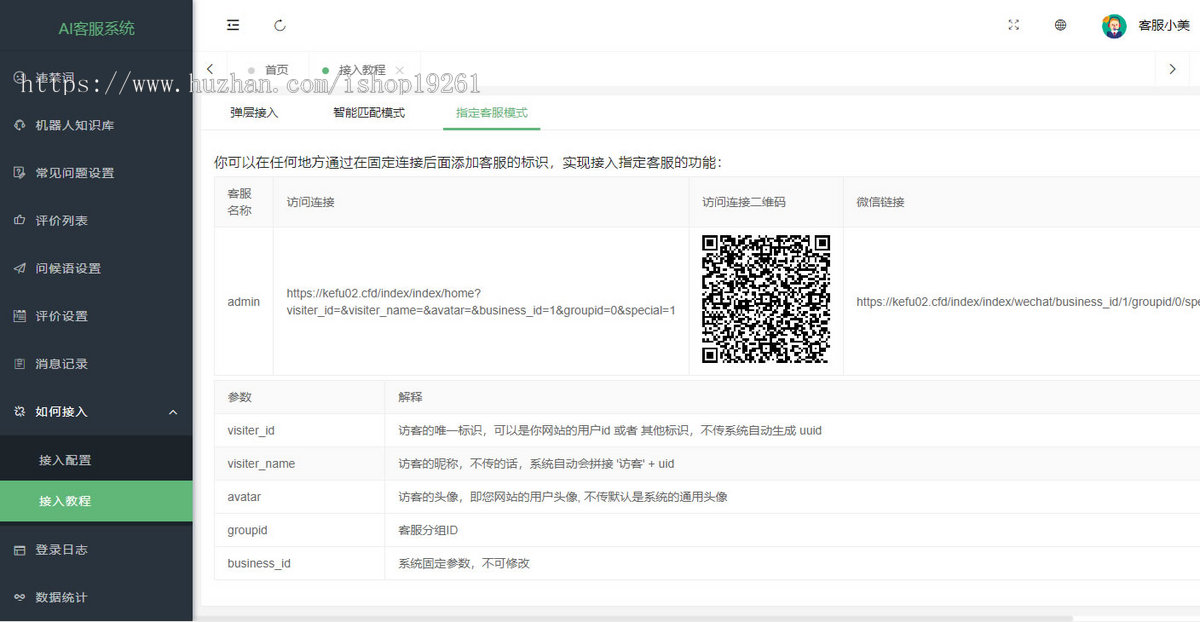Click the 评价设置 calendar icon
The image size is (1200, 622).
19,316
